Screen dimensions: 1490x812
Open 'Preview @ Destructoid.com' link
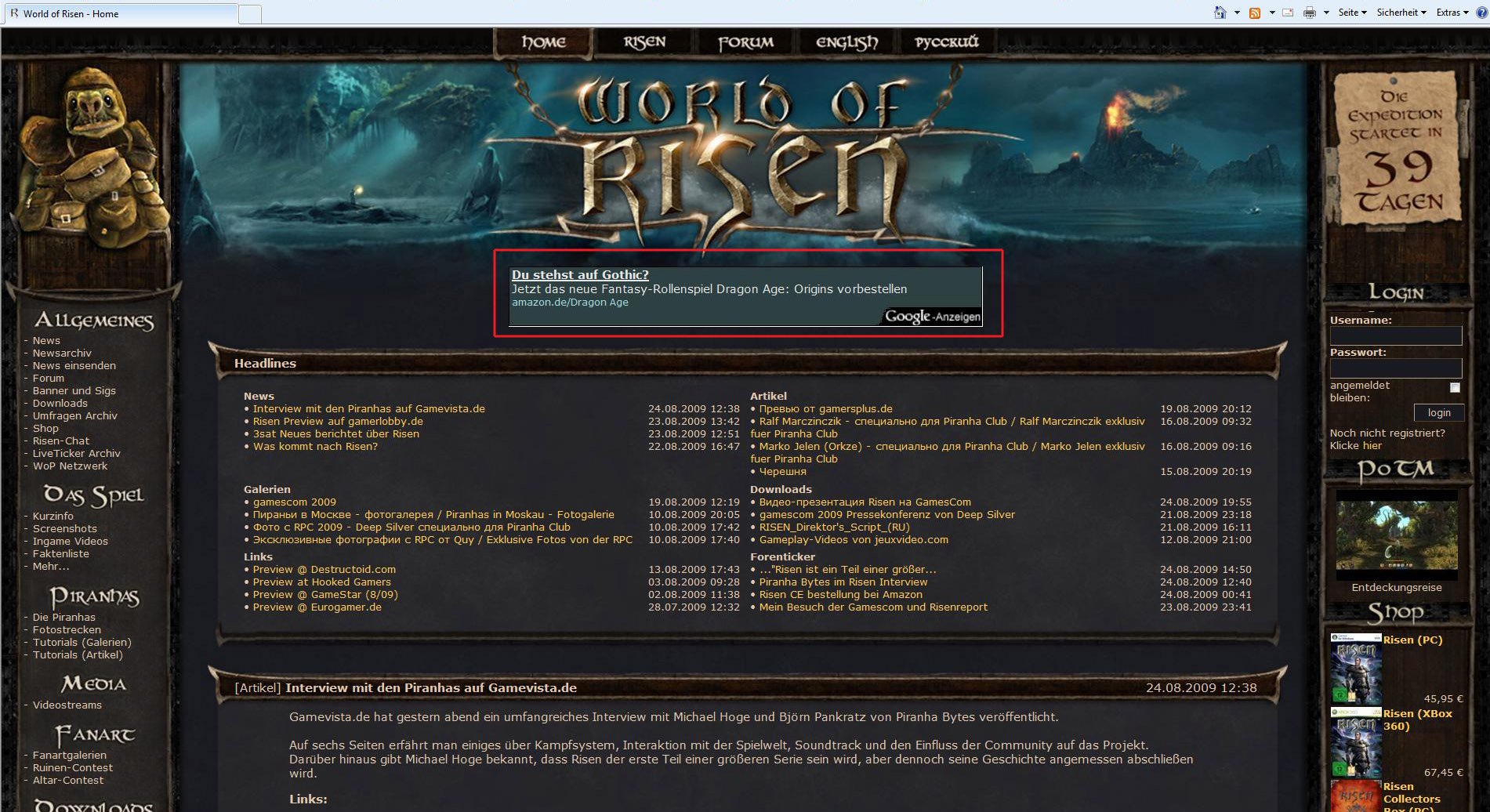click(x=324, y=570)
